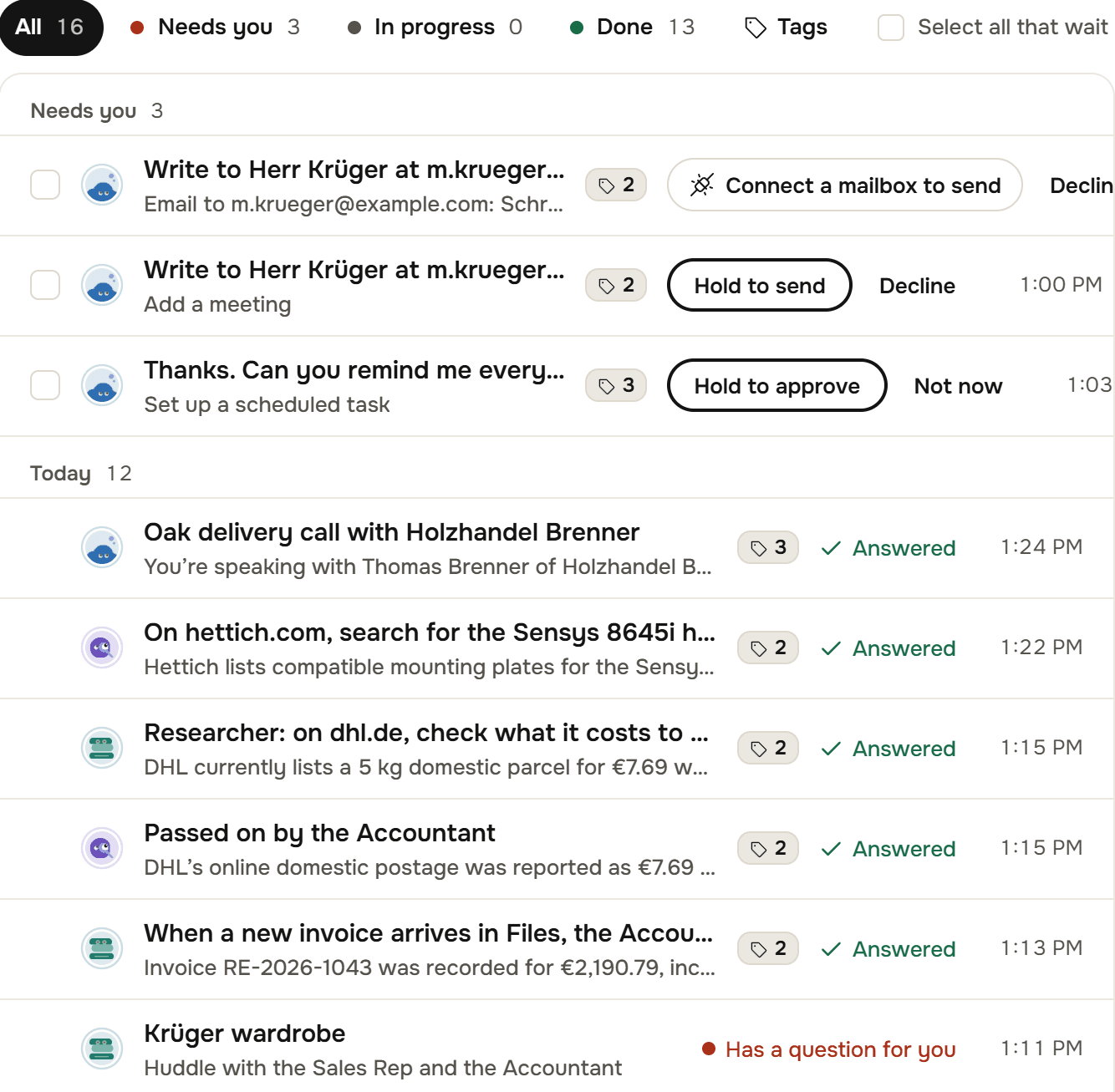Tick checkbox for 'Add a meeting' row
The width and height of the screenshot is (1115, 1092).
[x=45, y=285]
